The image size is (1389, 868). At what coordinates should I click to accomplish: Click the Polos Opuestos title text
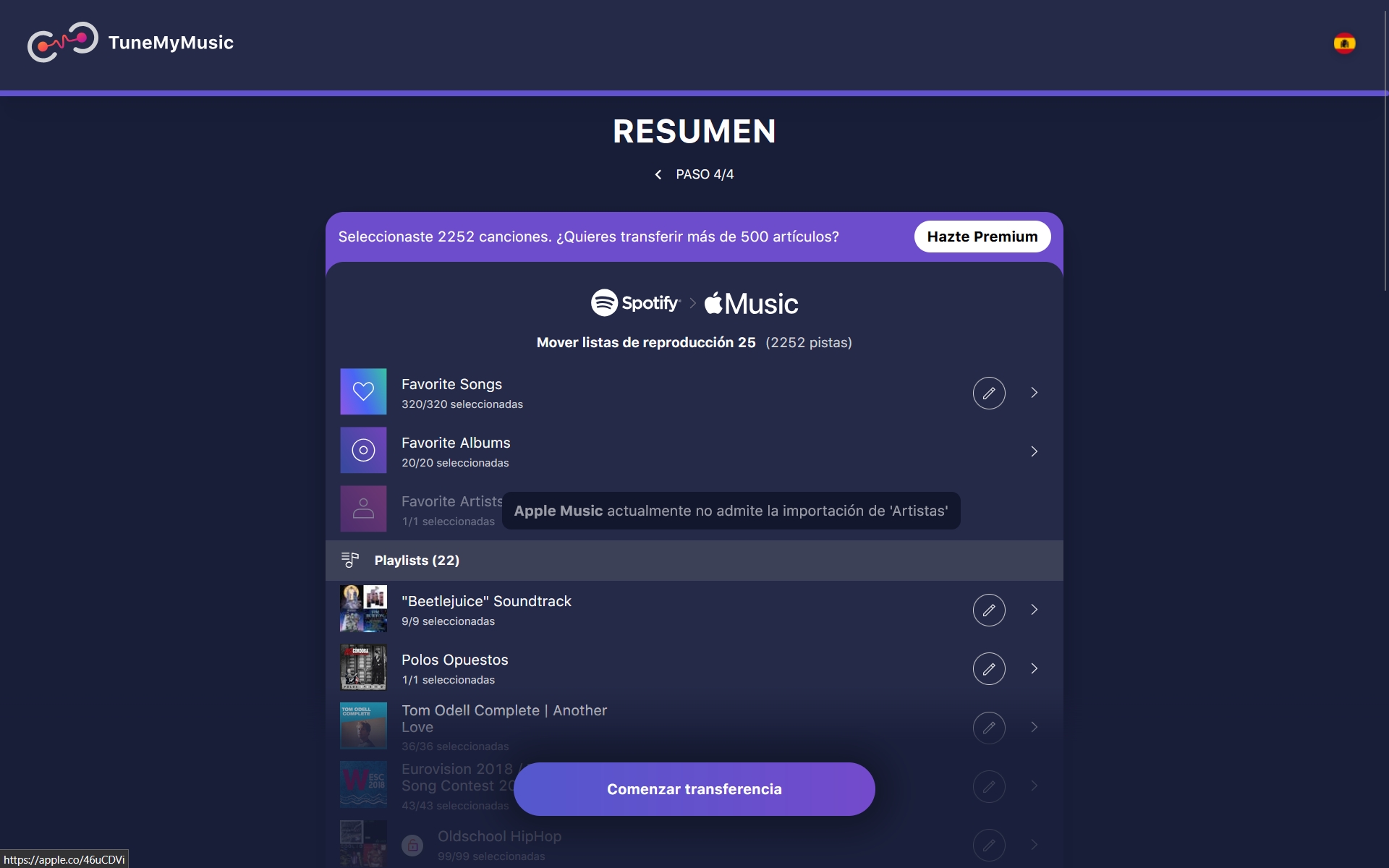click(x=455, y=660)
